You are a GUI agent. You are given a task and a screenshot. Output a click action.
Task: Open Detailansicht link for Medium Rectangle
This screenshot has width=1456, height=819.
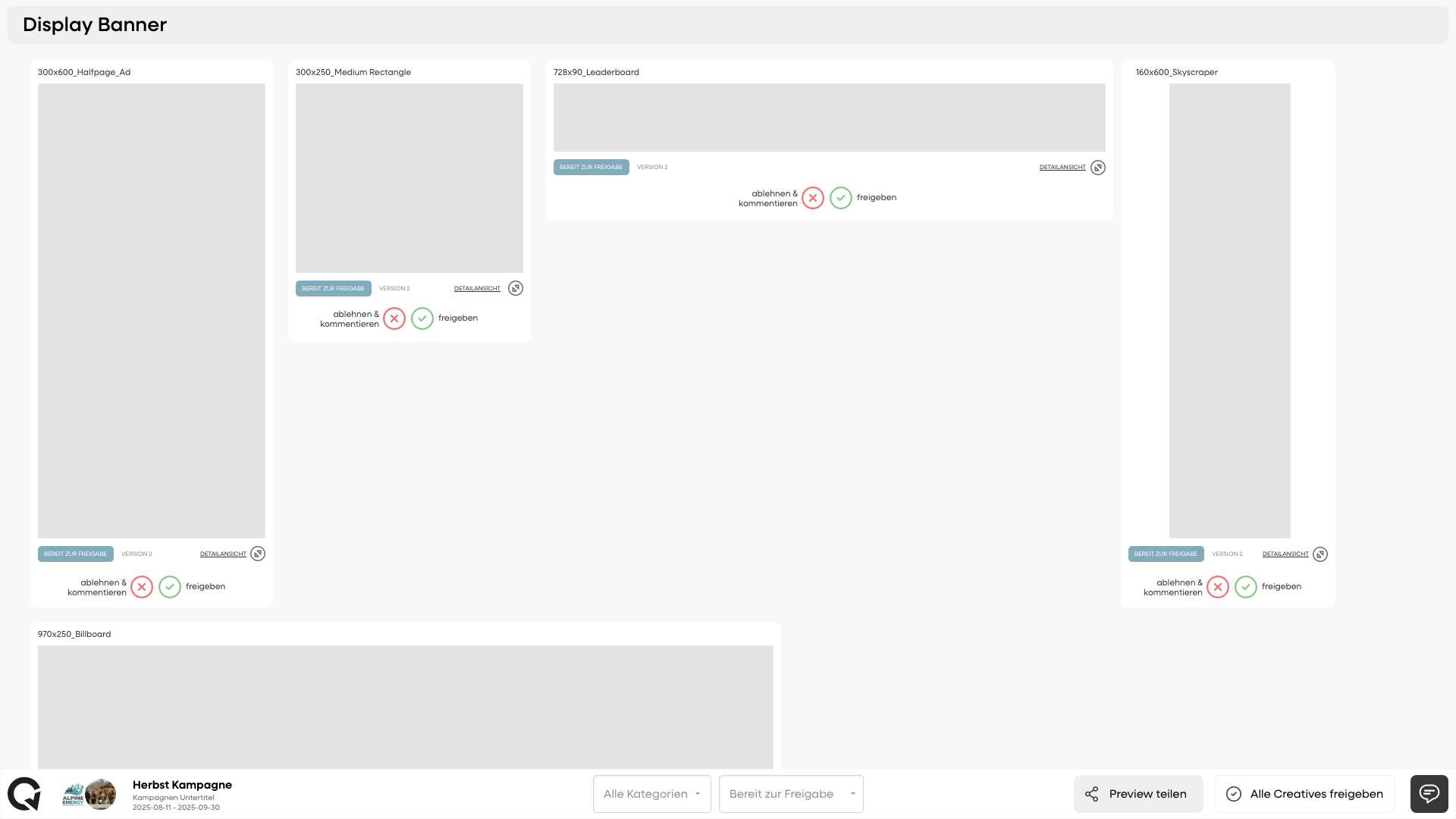point(477,289)
